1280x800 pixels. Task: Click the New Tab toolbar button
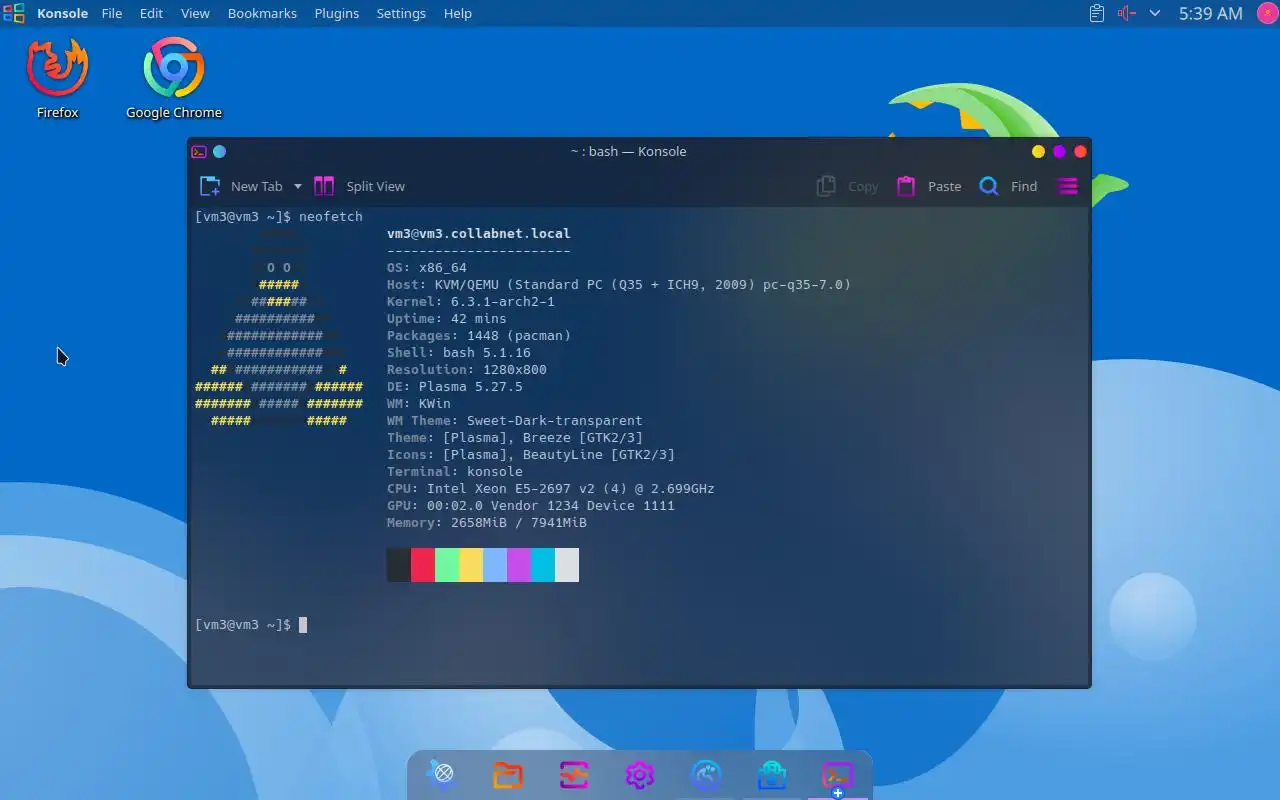point(241,186)
